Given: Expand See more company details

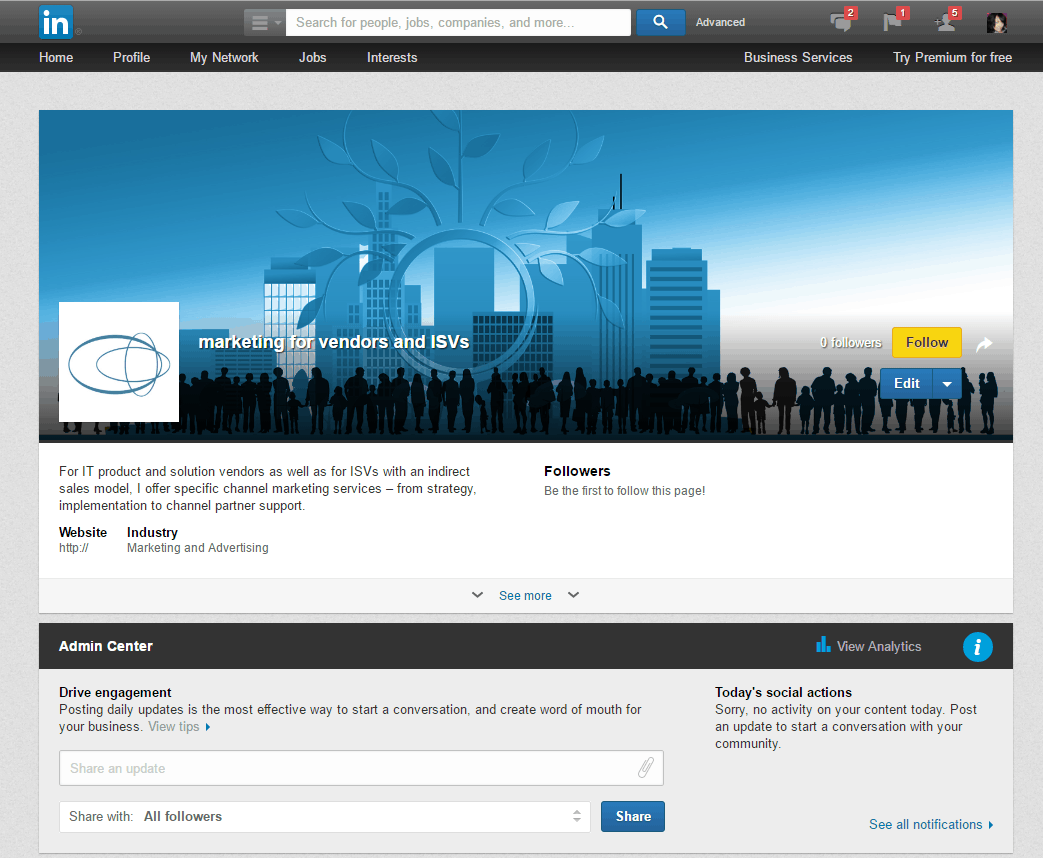Looking at the screenshot, I should pyautogui.click(x=525, y=595).
